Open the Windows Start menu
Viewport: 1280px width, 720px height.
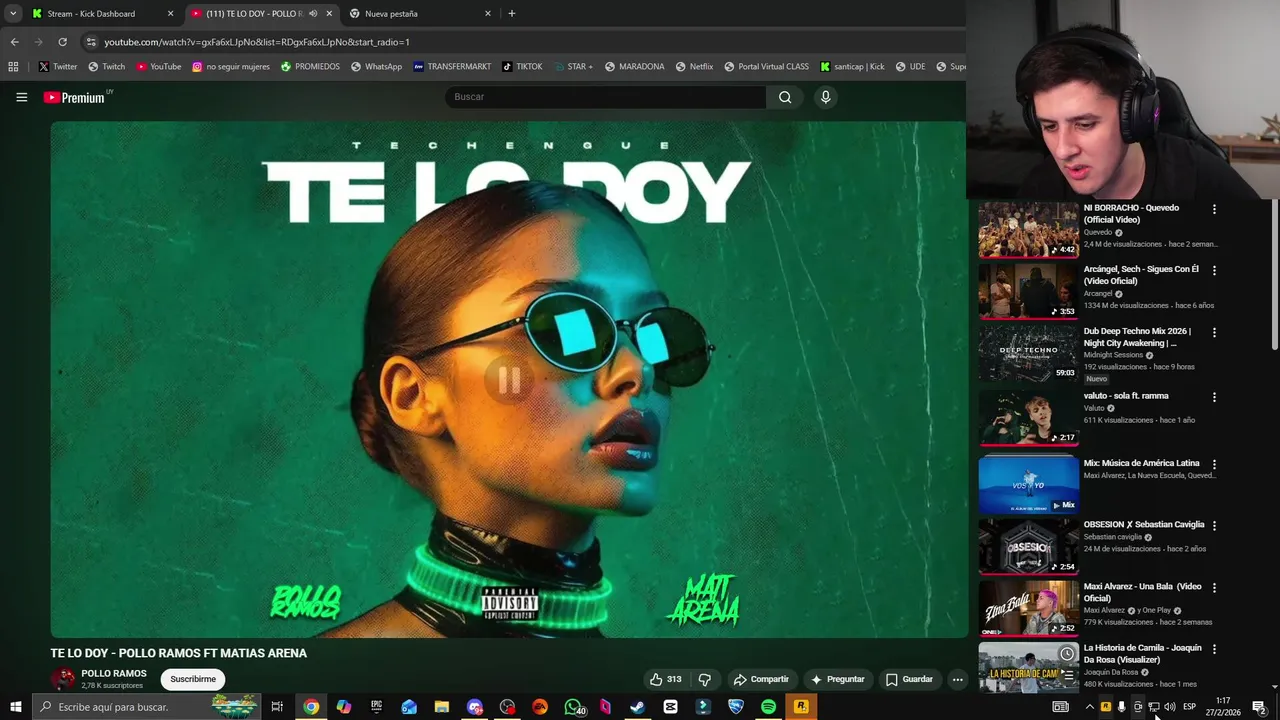click(15, 707)
